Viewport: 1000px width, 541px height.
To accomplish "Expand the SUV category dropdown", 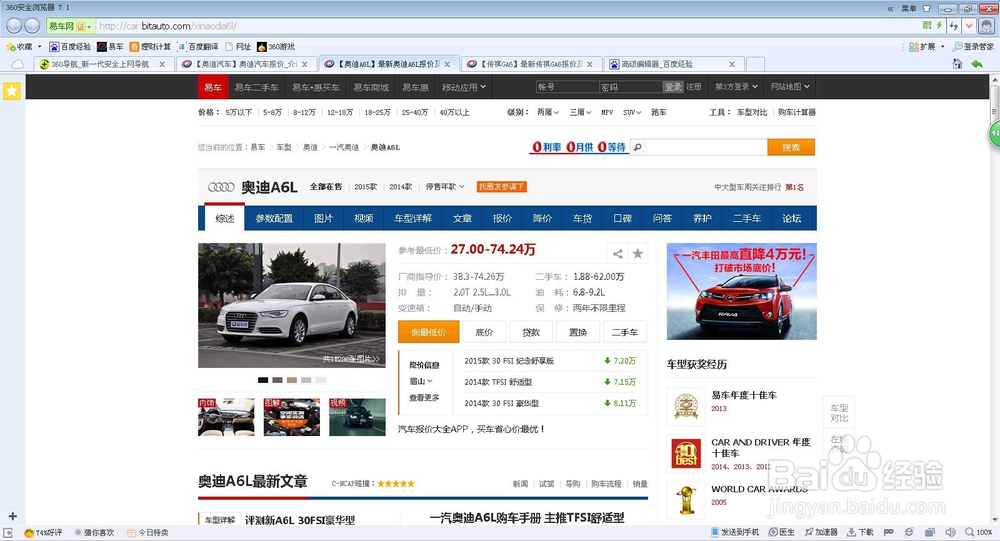I will (x=631, y=112).
